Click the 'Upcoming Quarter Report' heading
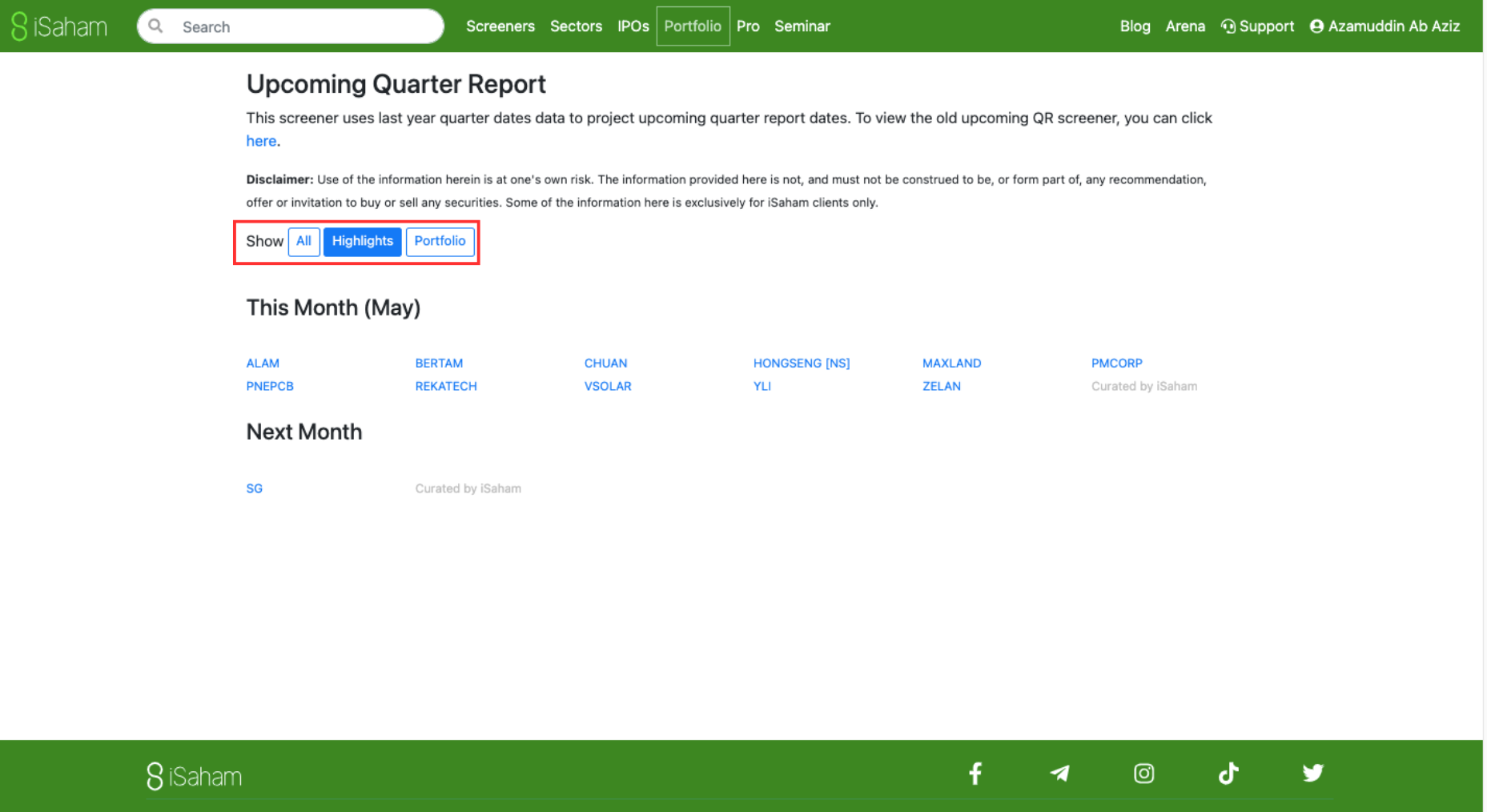Viewport: 1487px width, 812px height. (396, 84)
